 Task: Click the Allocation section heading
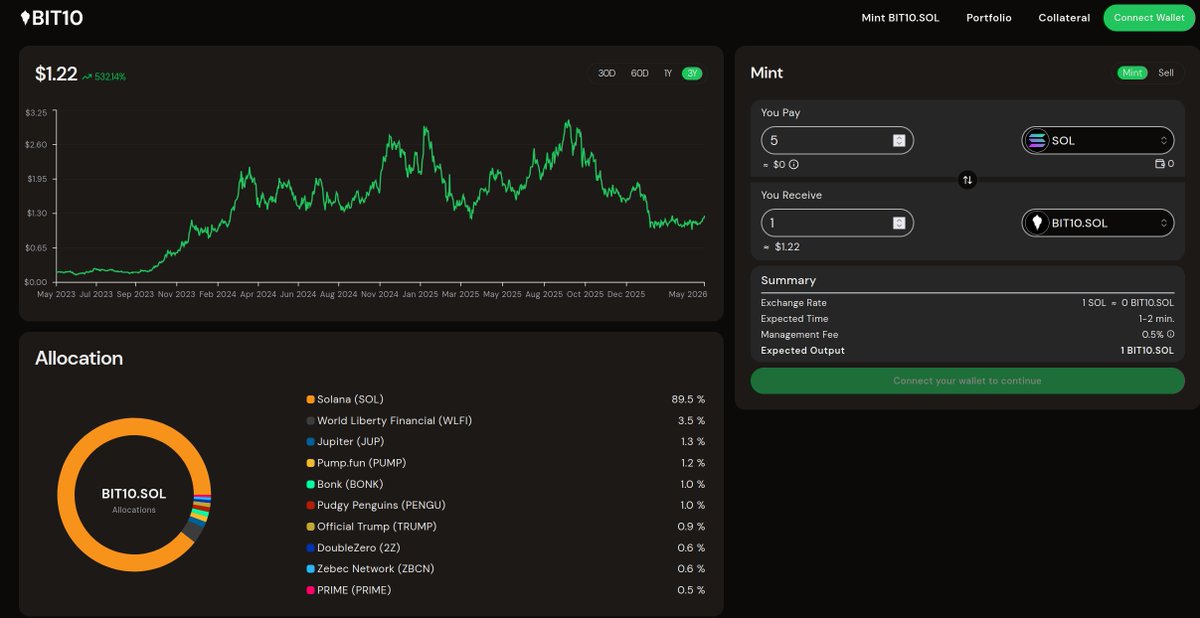[79, 358]
